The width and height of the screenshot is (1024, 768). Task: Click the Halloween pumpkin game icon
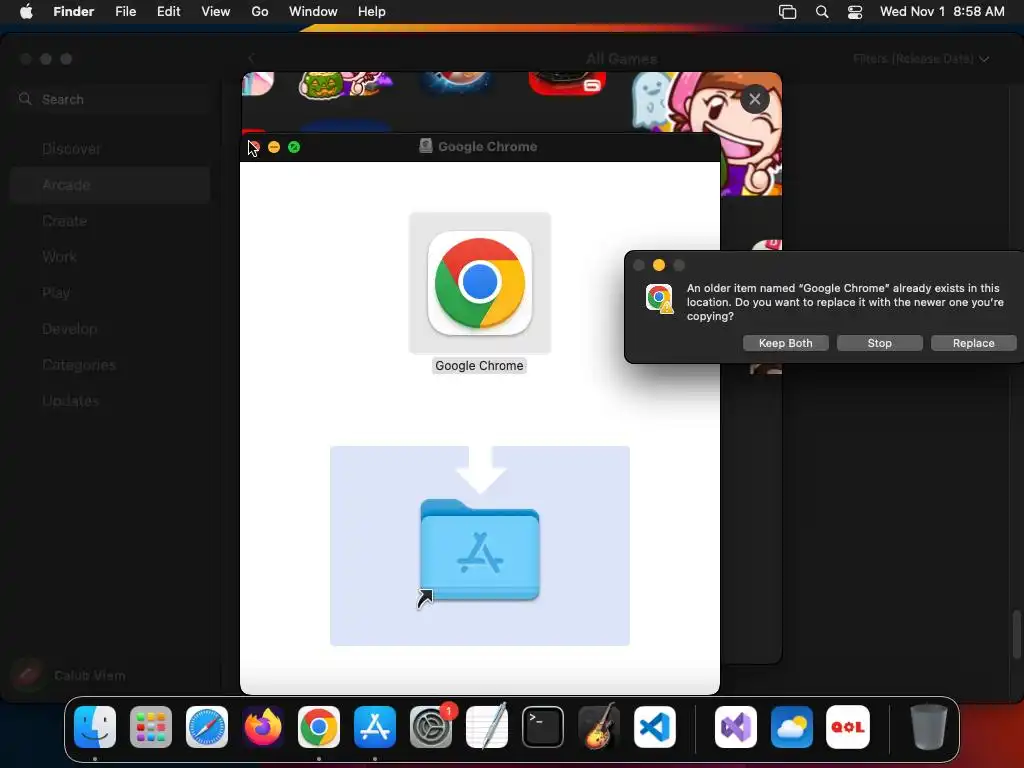coord(322,86)
